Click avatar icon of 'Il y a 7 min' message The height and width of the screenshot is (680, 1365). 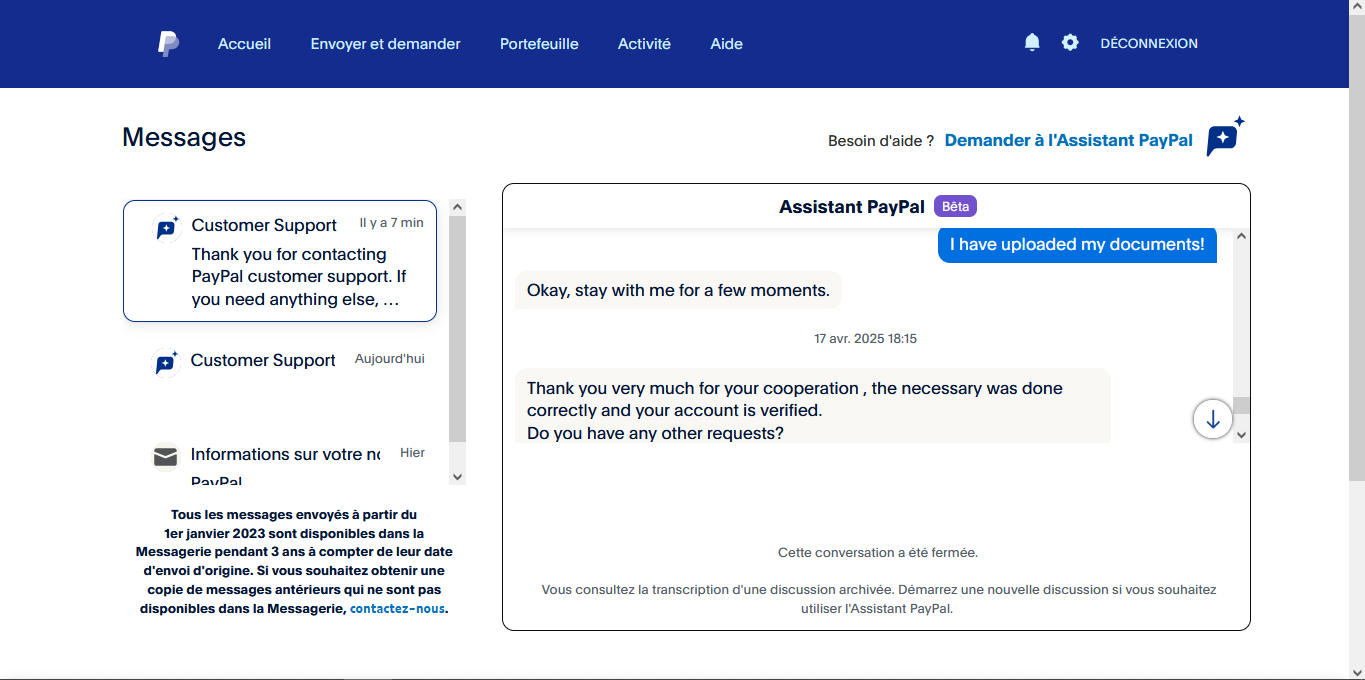pyautogui.click(x=166, y=227)
